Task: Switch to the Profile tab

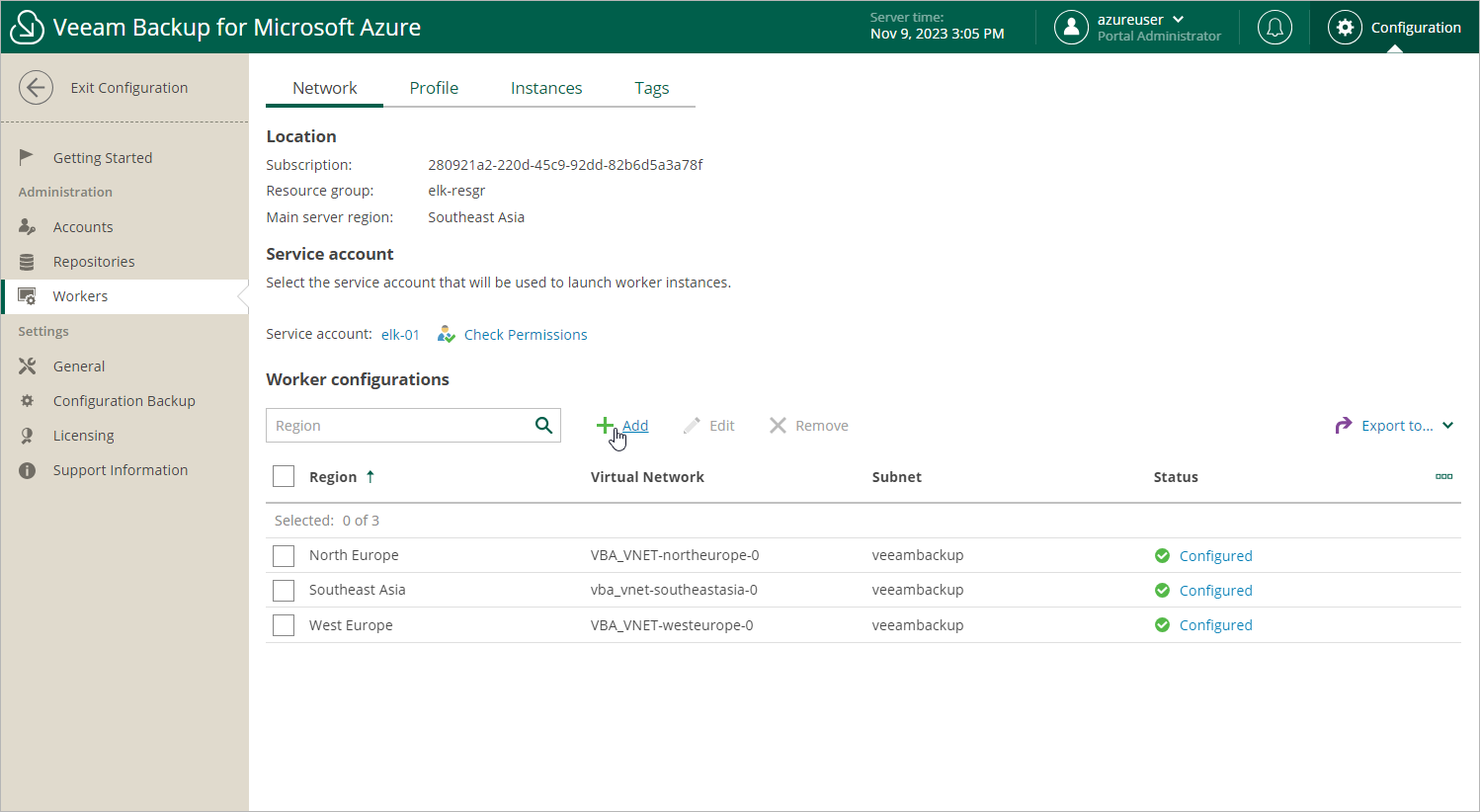Action: (434, 88)
